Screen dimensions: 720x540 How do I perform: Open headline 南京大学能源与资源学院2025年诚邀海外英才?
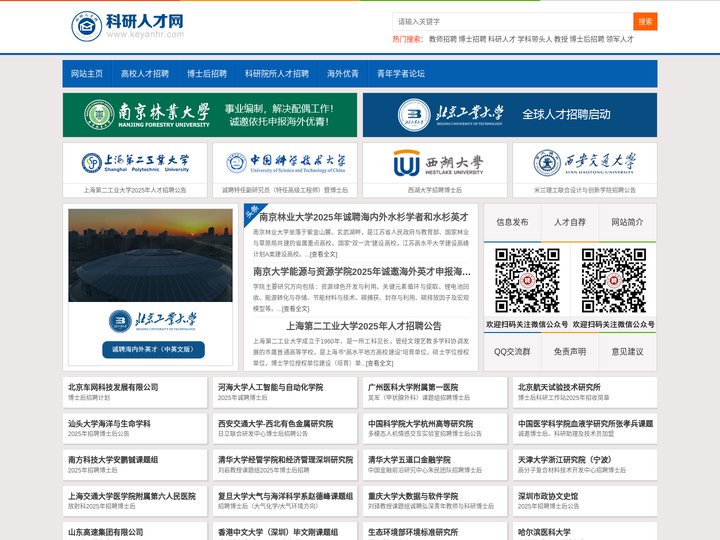(362, 271)
